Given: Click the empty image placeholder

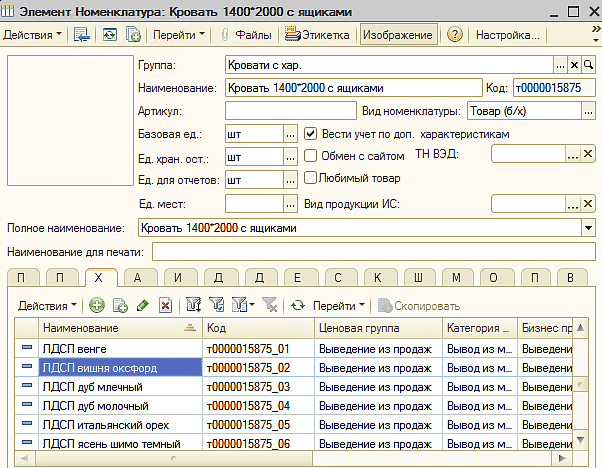Looking at the screenshot, I should coord(70,121).
